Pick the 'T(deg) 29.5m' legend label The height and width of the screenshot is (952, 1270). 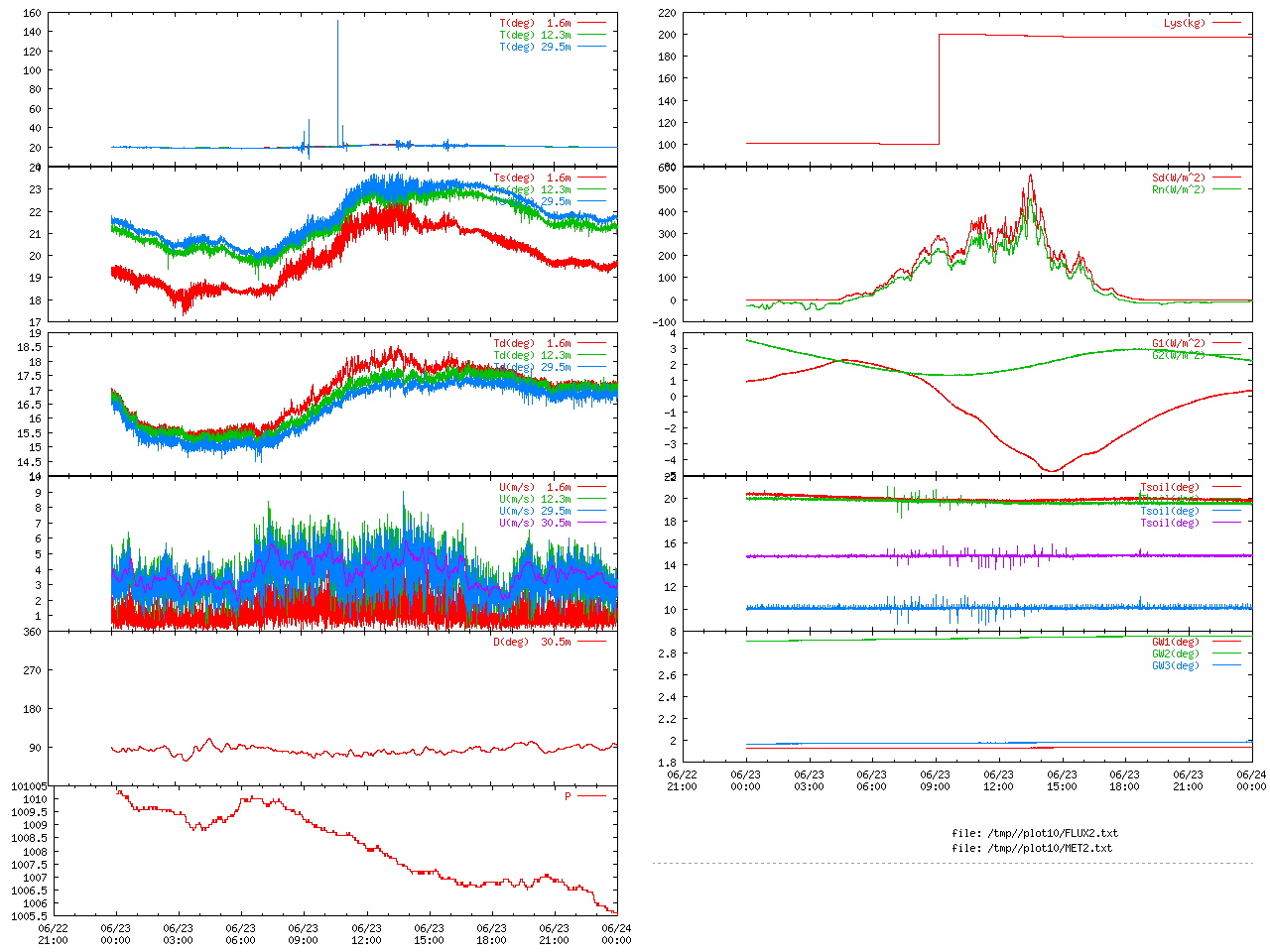pyautogui.click(x=535, y=47)
